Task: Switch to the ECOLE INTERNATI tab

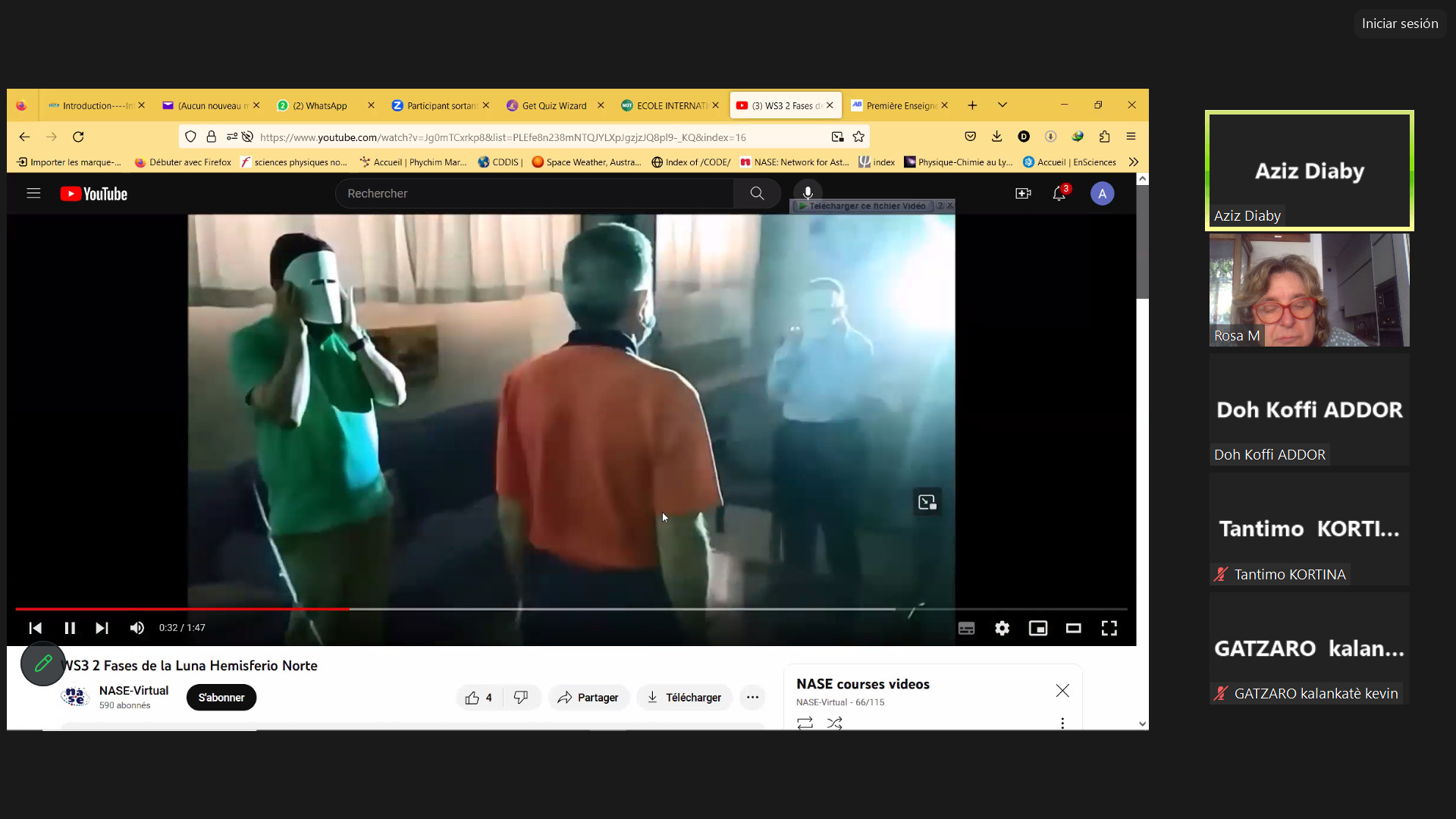Action: [669, 105]
